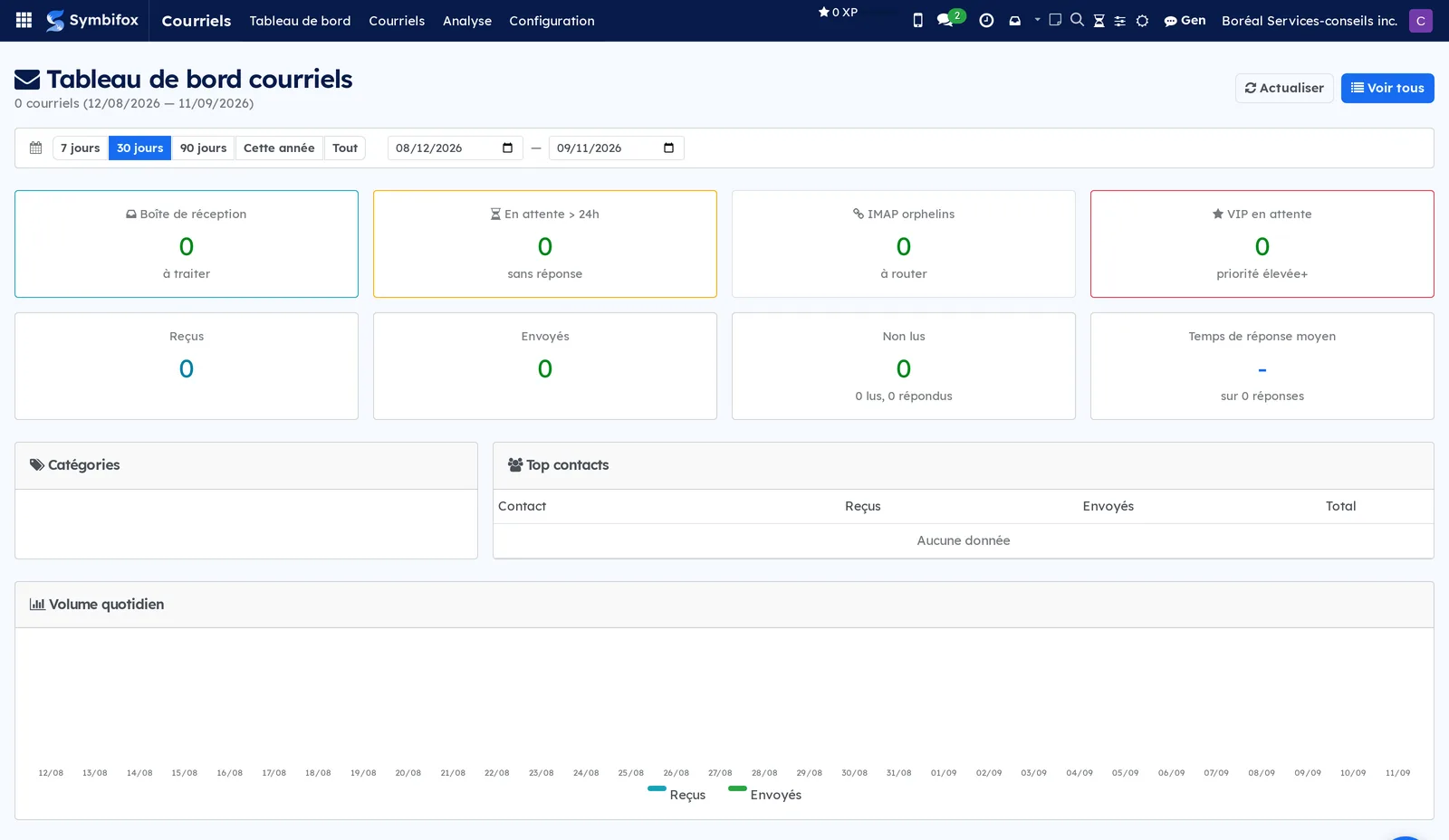Click Temps de réponse moyen card
The height and width of the screenshot is (840, 1449).
point(1262,366)
